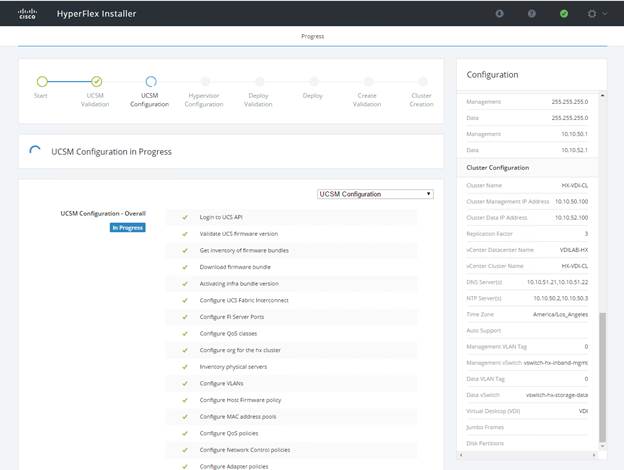
Task: Click checkmark for Configure Host Firmware policy
Action: click(185, 400)
